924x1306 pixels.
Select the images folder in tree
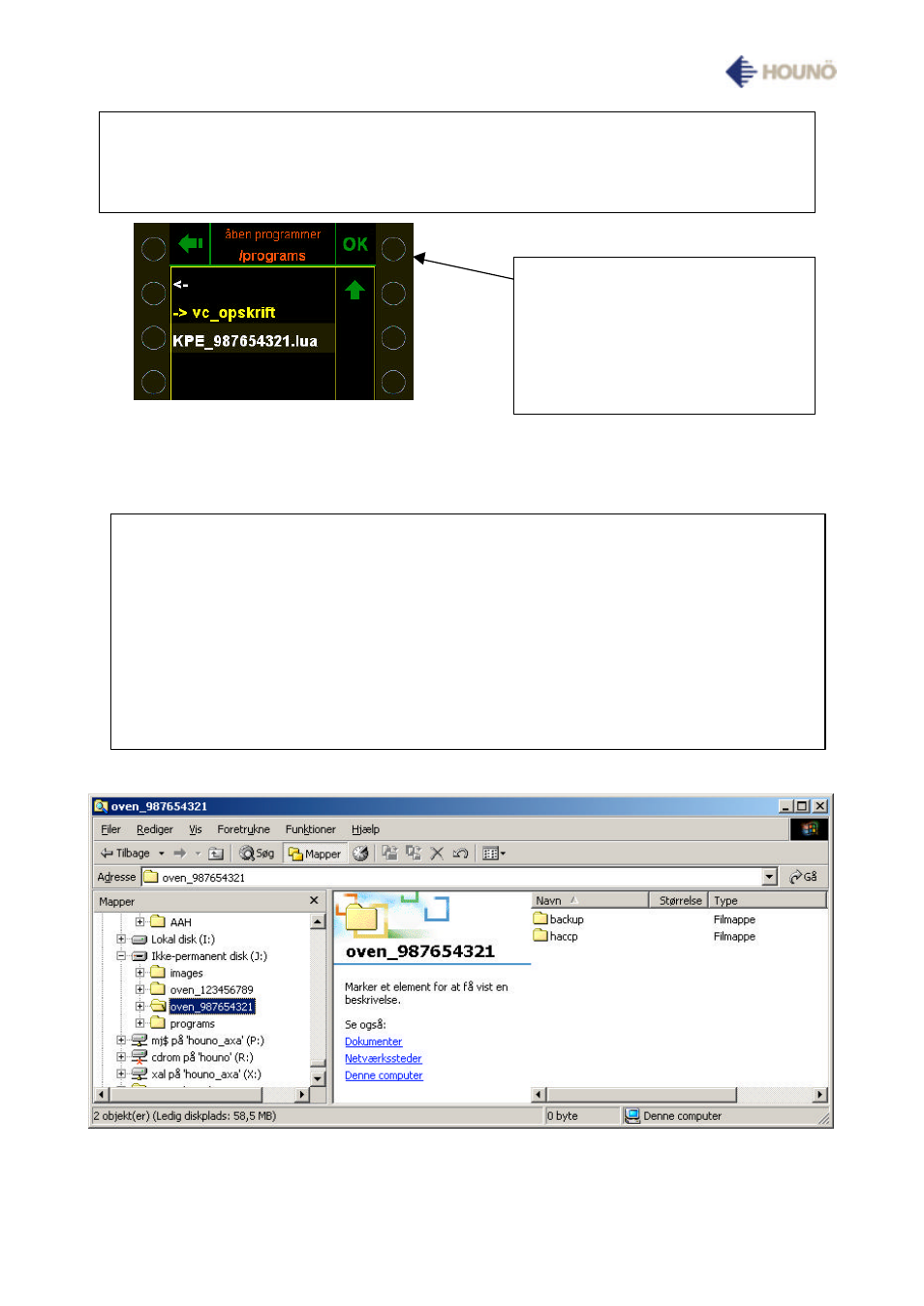pyautogui.click(x=186, y=973)
